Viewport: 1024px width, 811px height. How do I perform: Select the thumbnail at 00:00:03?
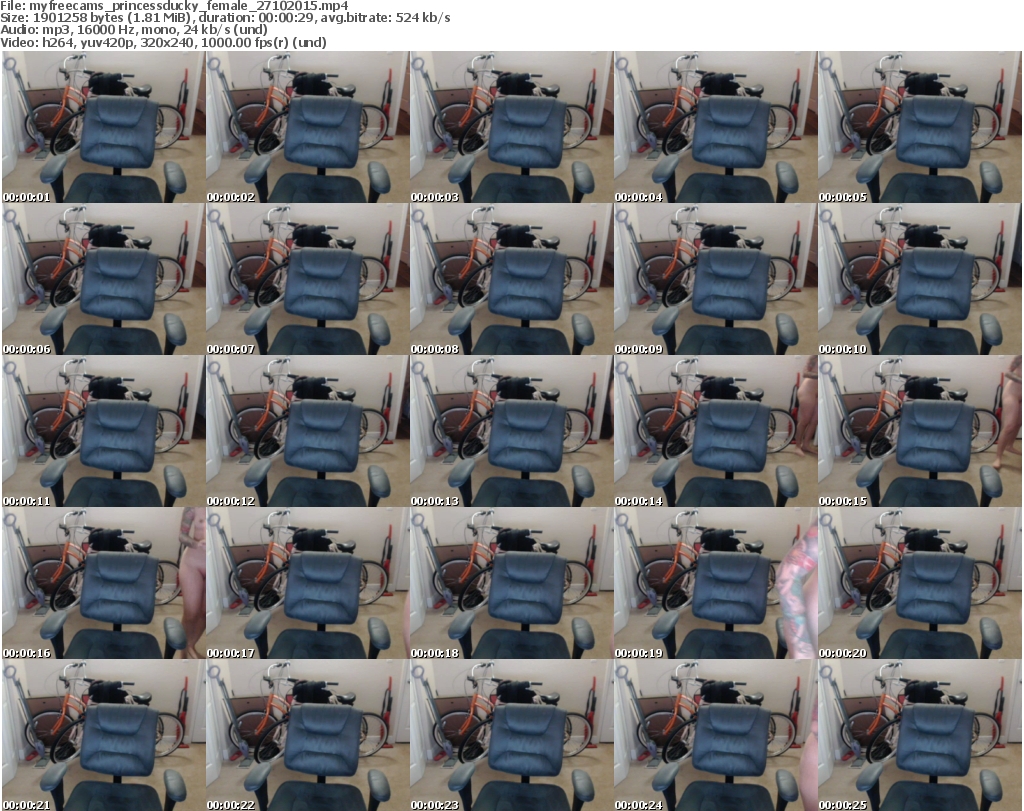(511, 127)
